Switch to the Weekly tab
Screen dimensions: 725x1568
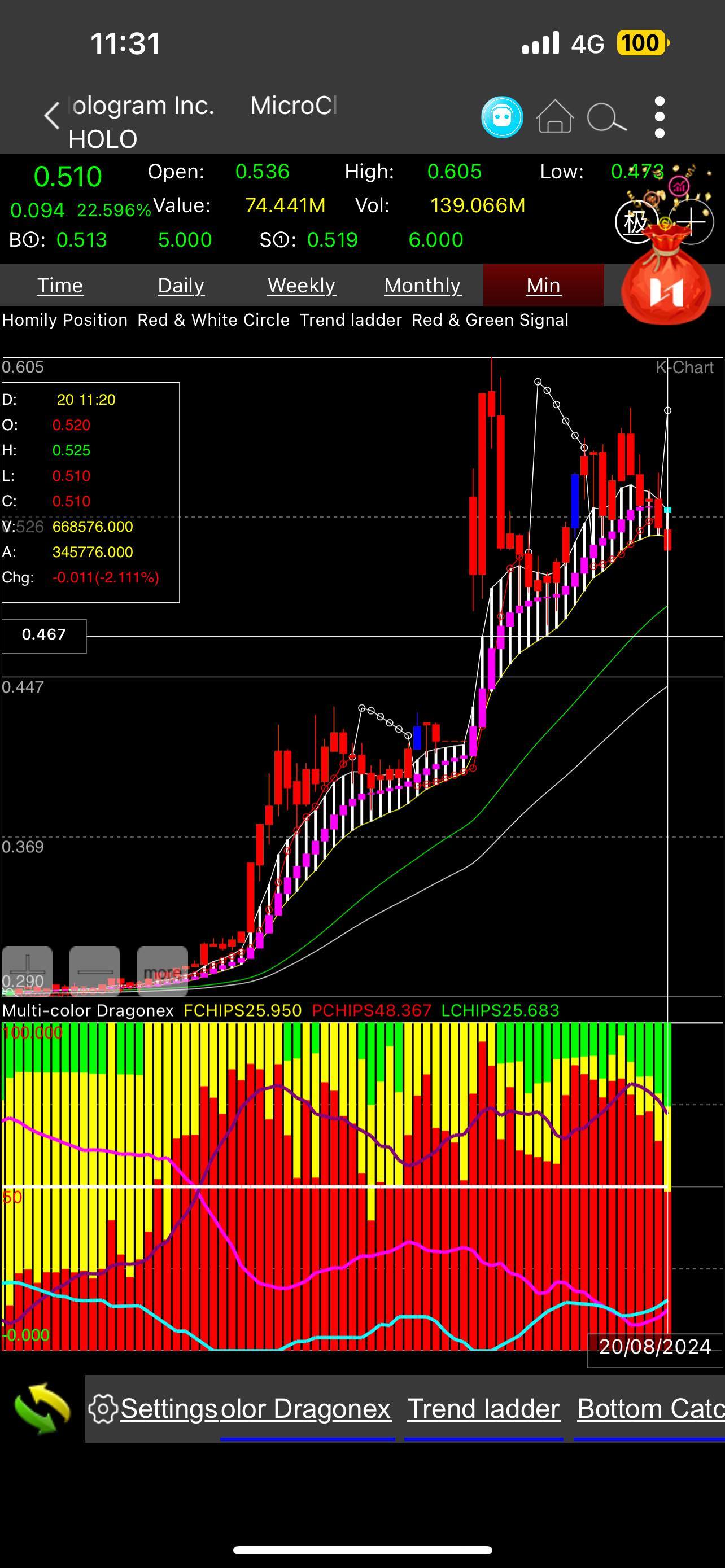[x=302, y=286]
